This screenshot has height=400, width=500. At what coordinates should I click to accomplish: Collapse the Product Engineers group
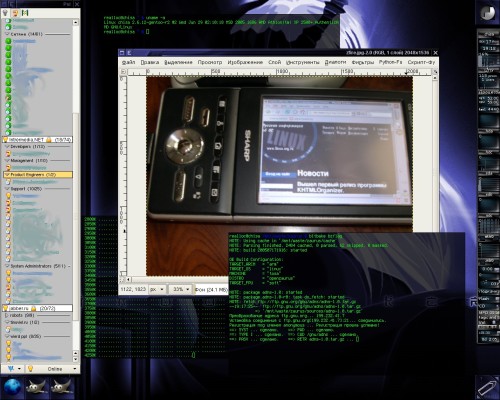tap(7, 174)
